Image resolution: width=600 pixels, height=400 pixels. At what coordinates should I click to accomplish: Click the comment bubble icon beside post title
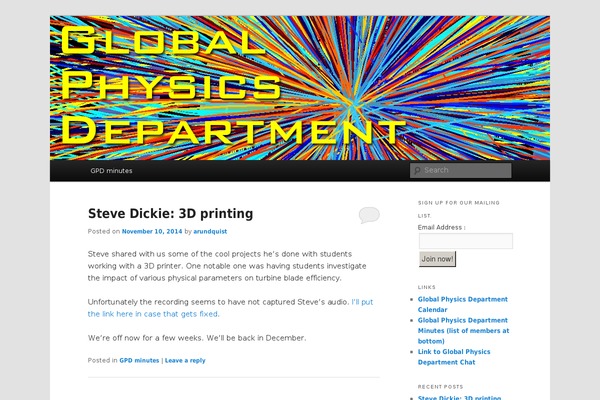pyautogui.click(x=369, y=215)
